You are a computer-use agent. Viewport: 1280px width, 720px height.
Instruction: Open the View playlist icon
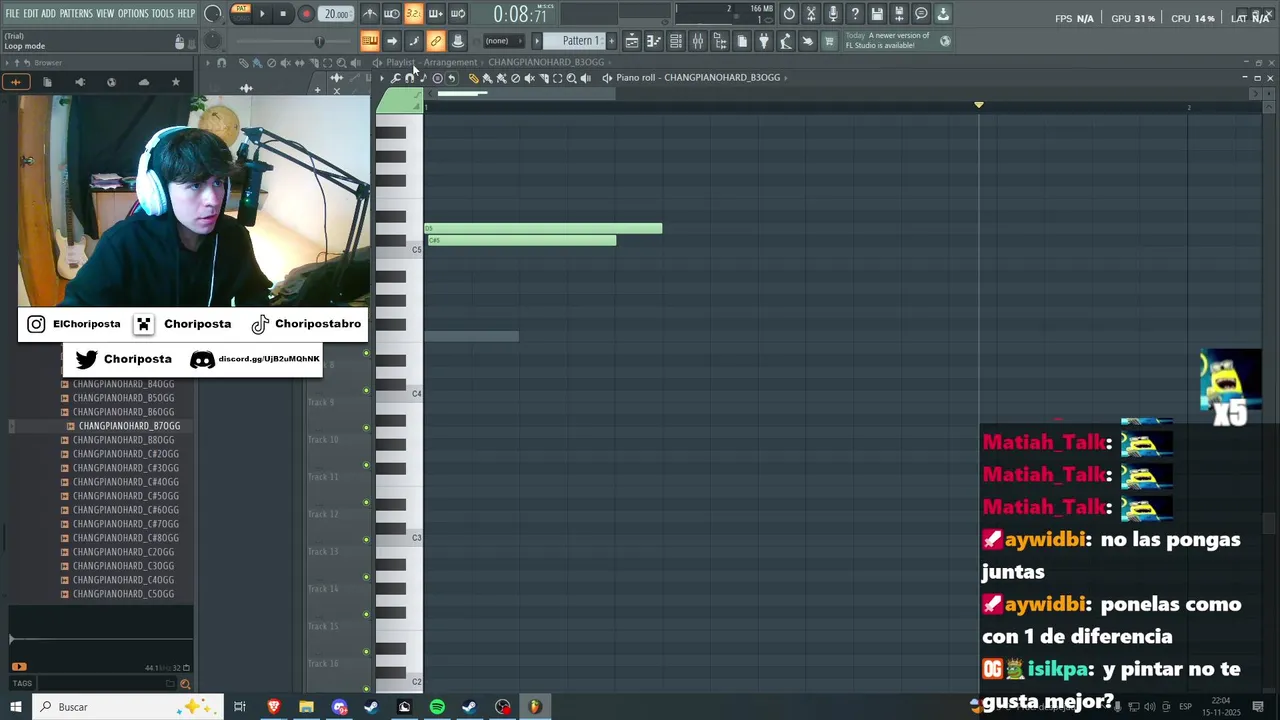(631, 41)
